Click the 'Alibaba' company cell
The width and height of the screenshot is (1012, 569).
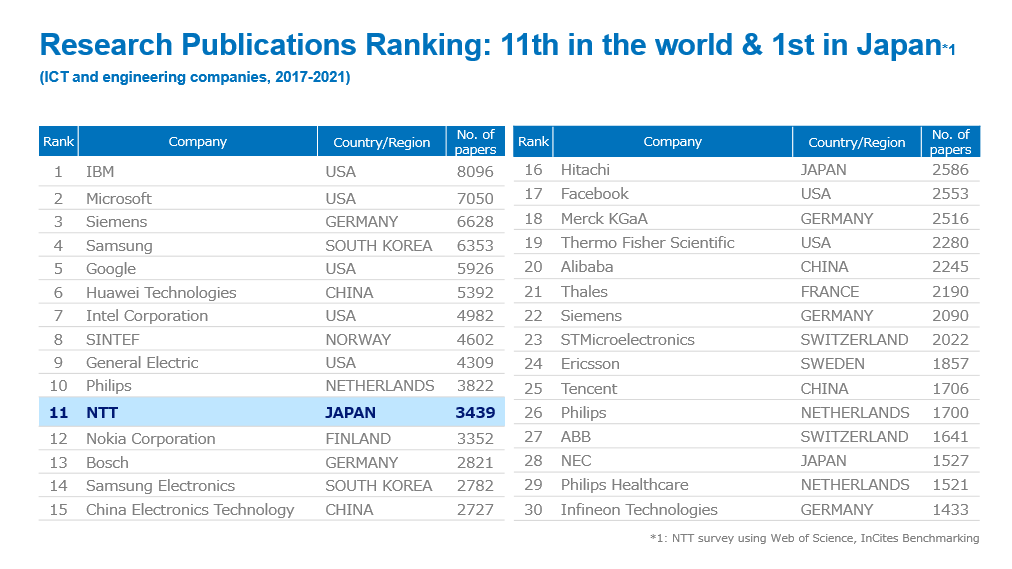click(x=587, y=267)
